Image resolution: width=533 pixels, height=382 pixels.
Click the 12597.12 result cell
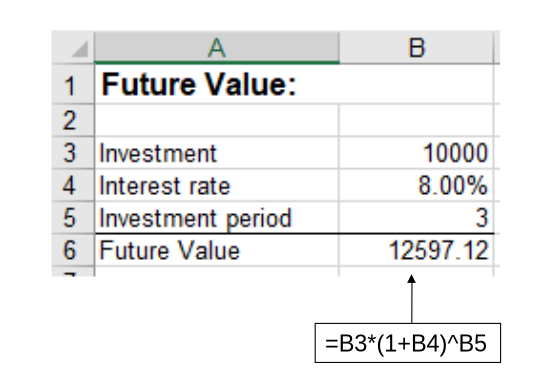[x=416, y=250]
